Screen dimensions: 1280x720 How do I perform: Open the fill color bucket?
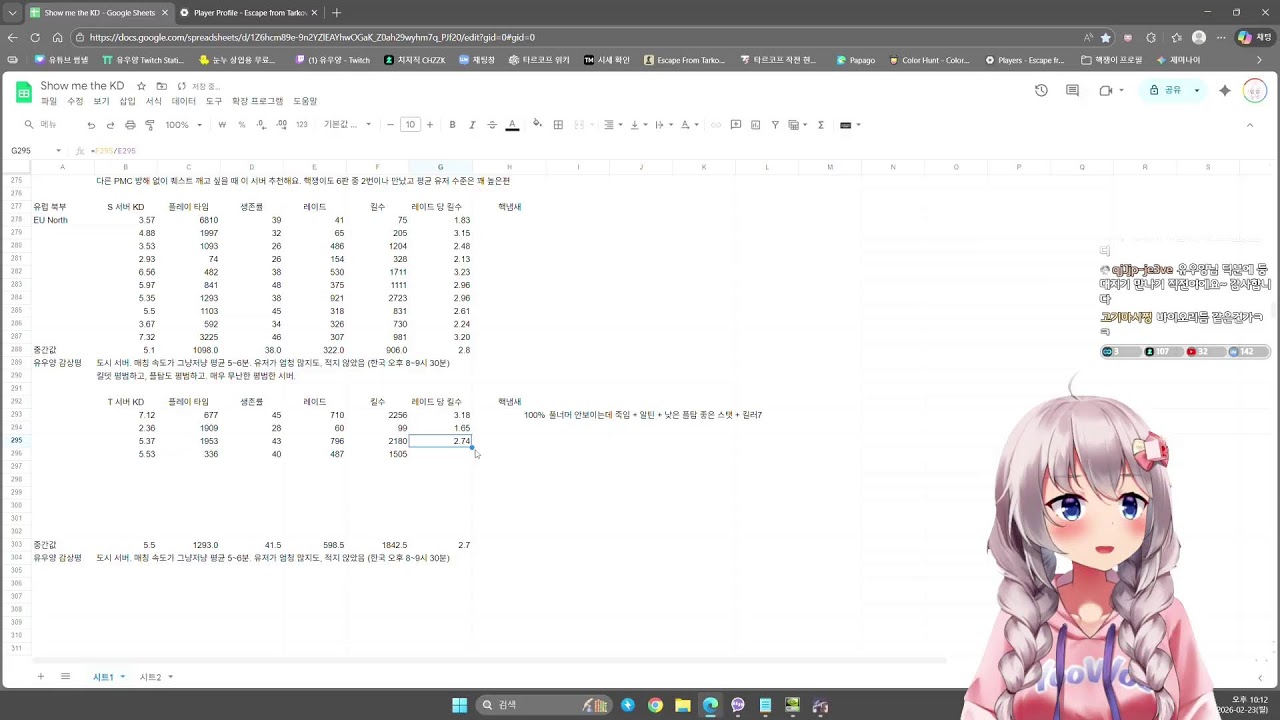(x=537, y=125)
